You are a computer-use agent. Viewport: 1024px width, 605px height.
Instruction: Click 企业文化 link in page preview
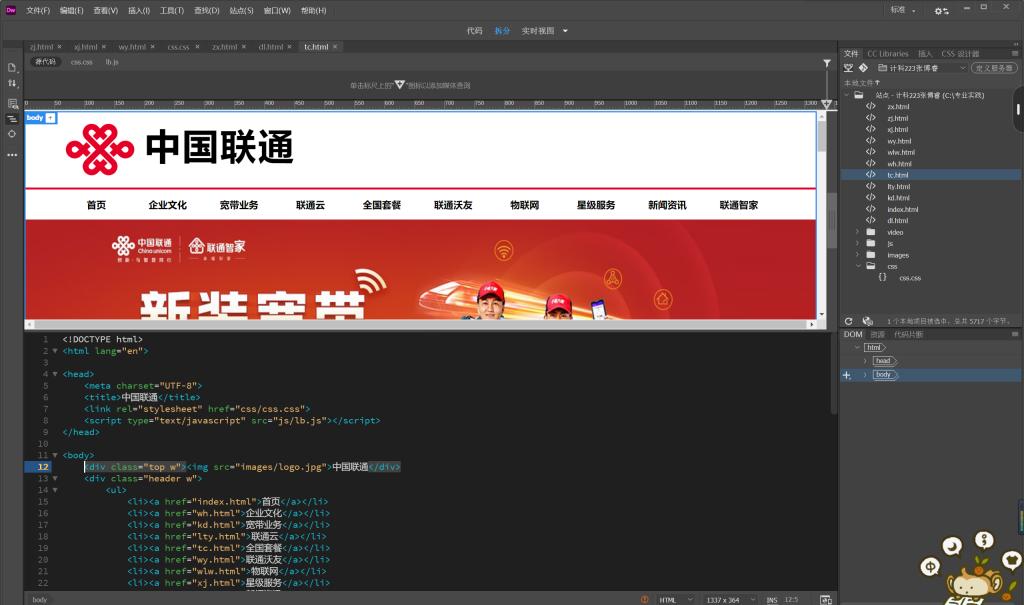[x=168, y=205]
